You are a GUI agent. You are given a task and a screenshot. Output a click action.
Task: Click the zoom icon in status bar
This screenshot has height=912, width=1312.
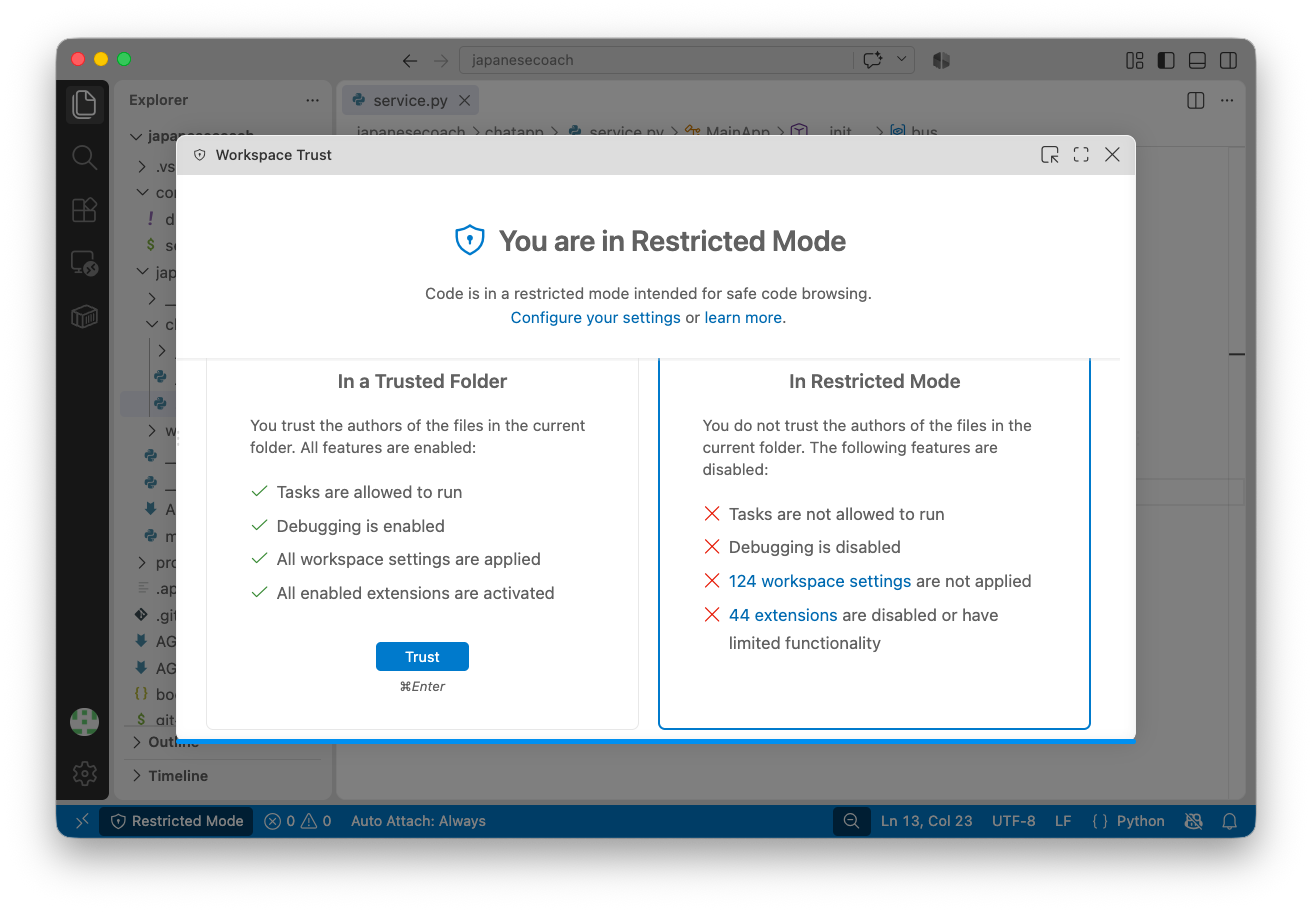851,821
